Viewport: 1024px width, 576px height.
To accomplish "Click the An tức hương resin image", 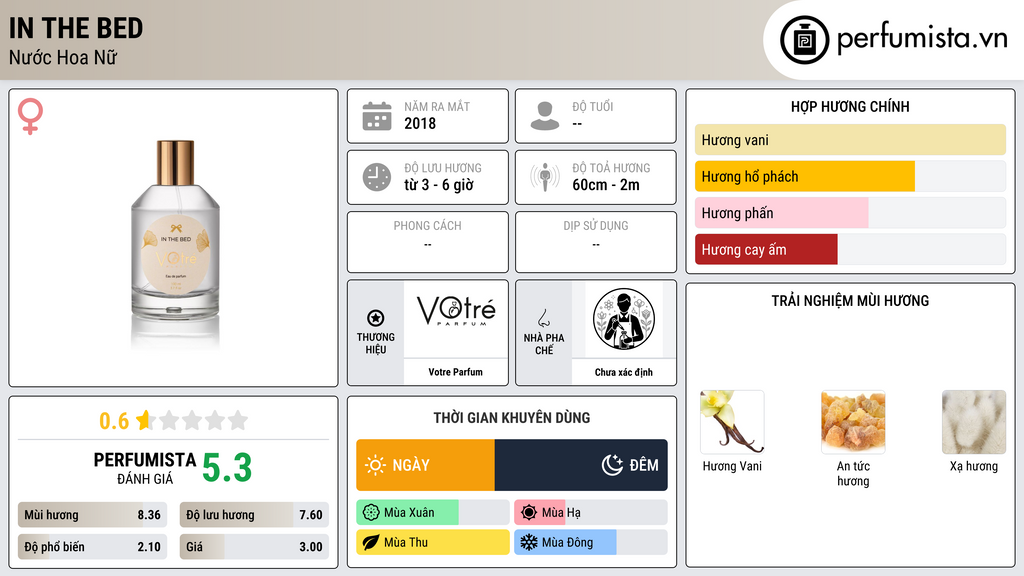I will click(x=853, y=422).
